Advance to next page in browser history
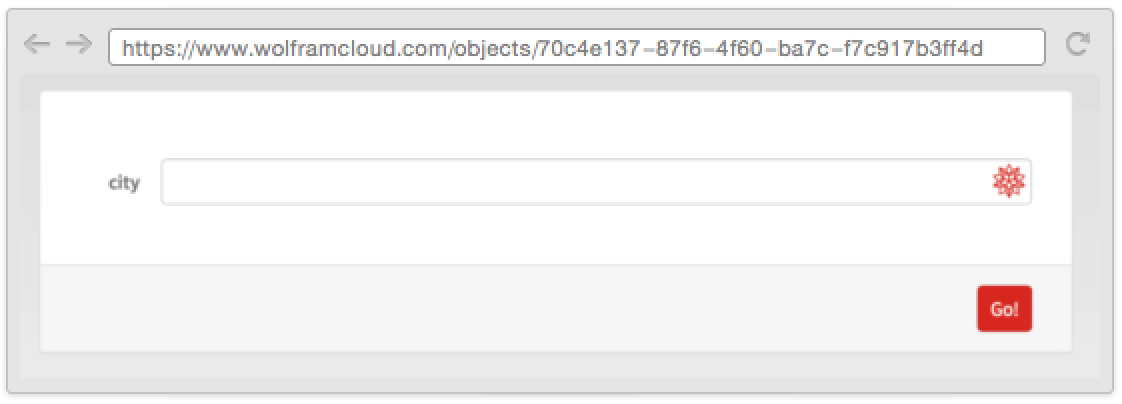 (79, 45)
